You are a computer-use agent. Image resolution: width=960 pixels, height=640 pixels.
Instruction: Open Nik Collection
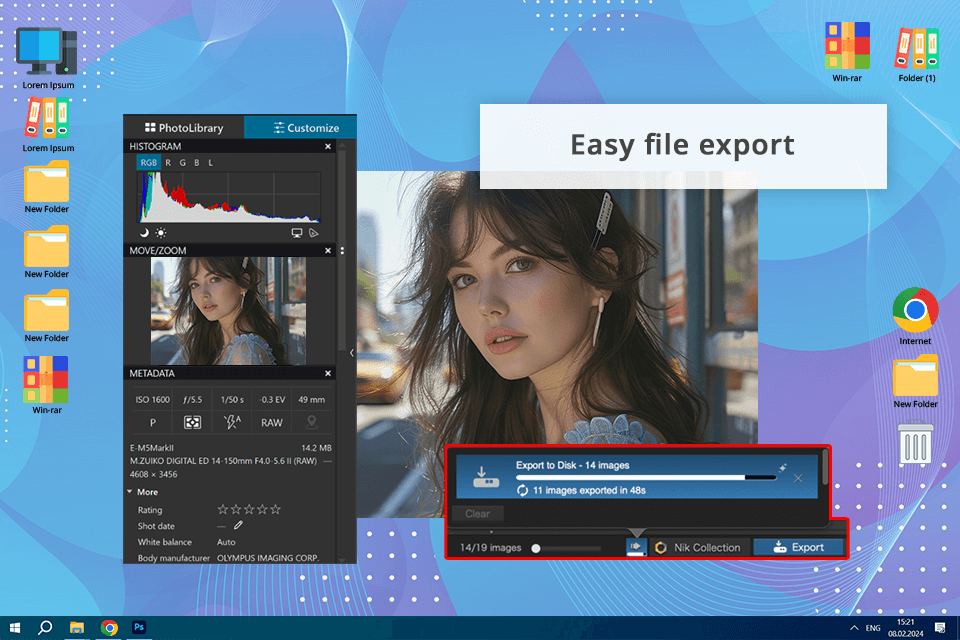coord(699,548)
